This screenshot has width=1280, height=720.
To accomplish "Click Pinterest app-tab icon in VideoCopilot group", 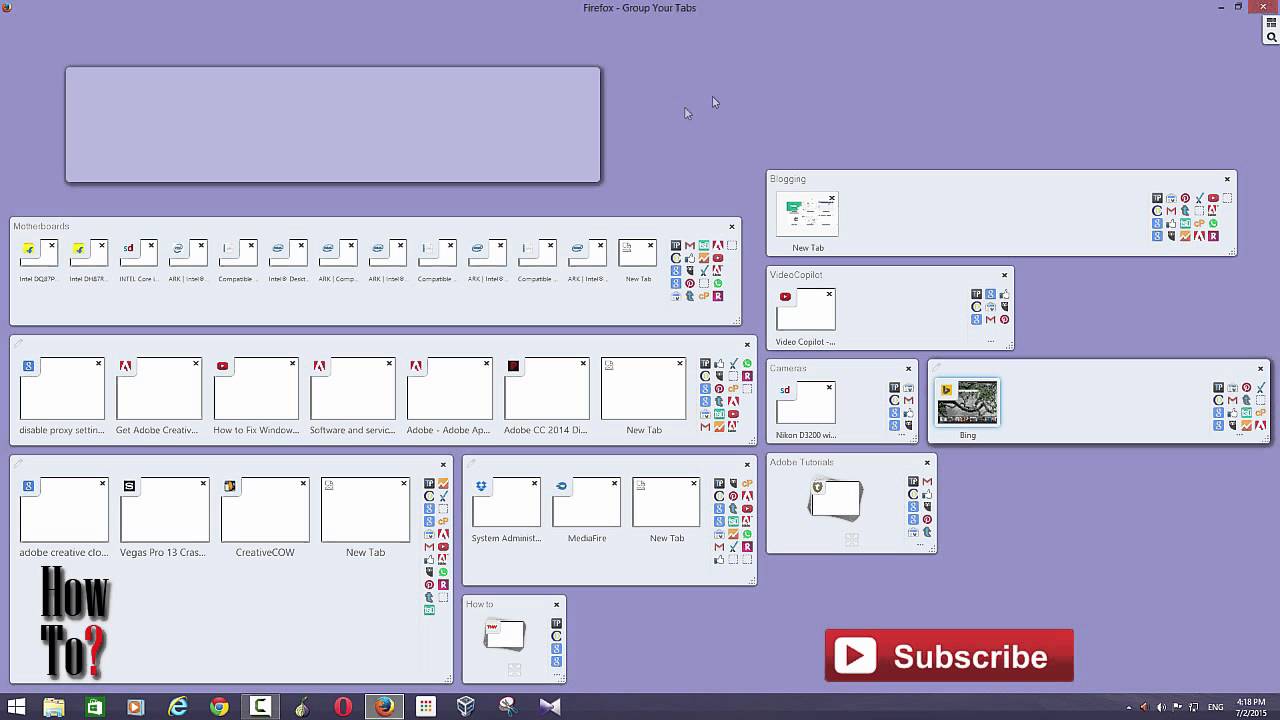I will (1004, 319).
